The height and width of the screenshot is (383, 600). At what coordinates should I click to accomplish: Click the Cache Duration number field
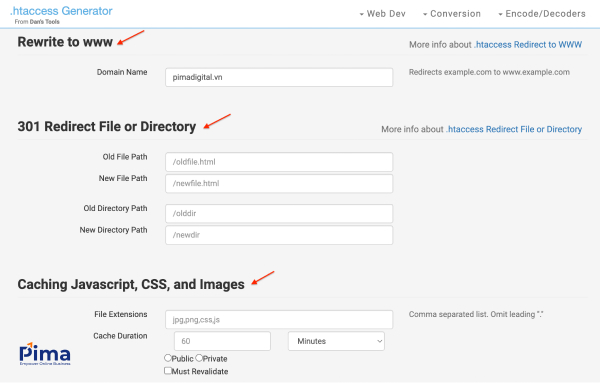222,341
